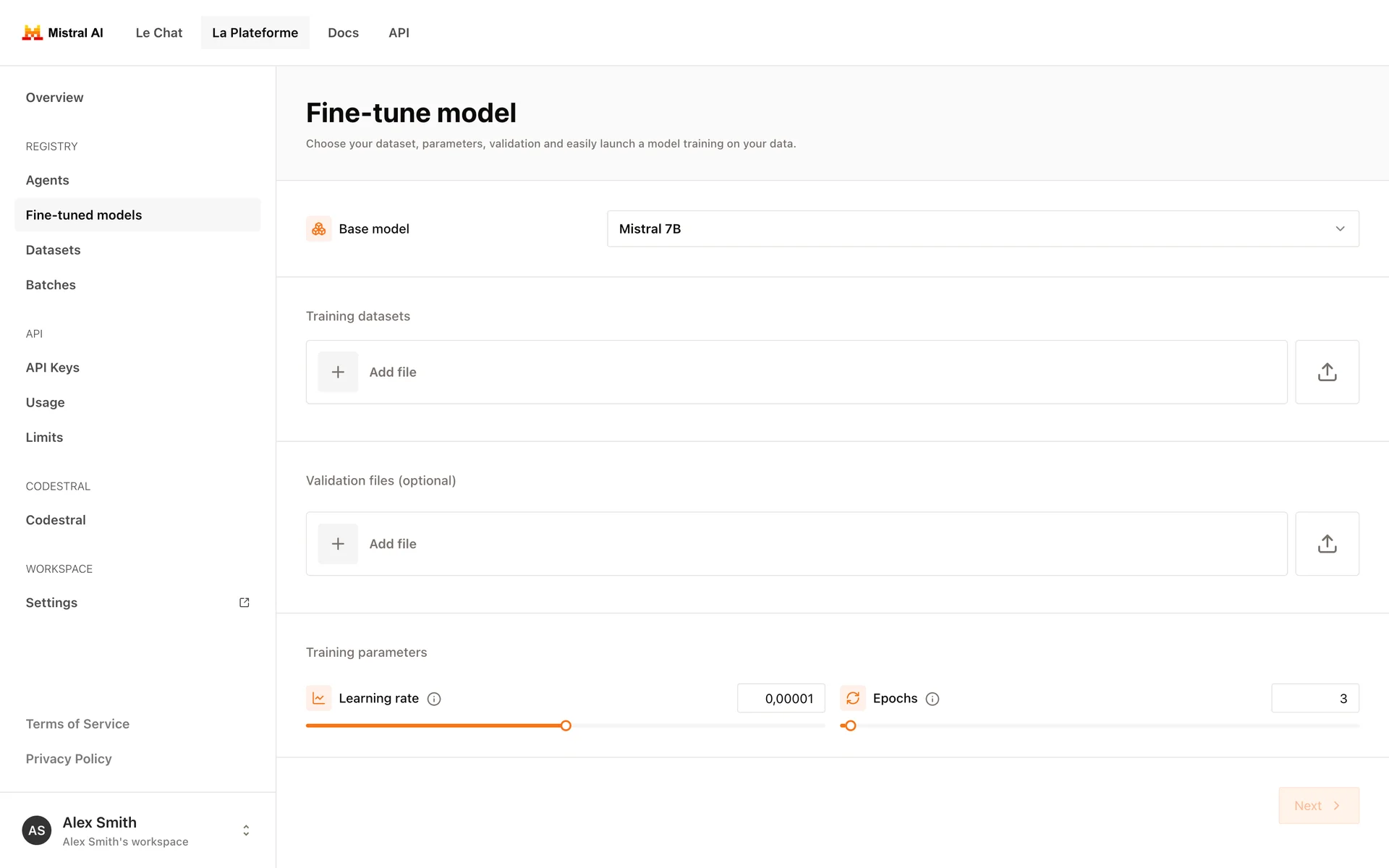Click the Mistral 7B dropdown chevron

click(1340, 229)
